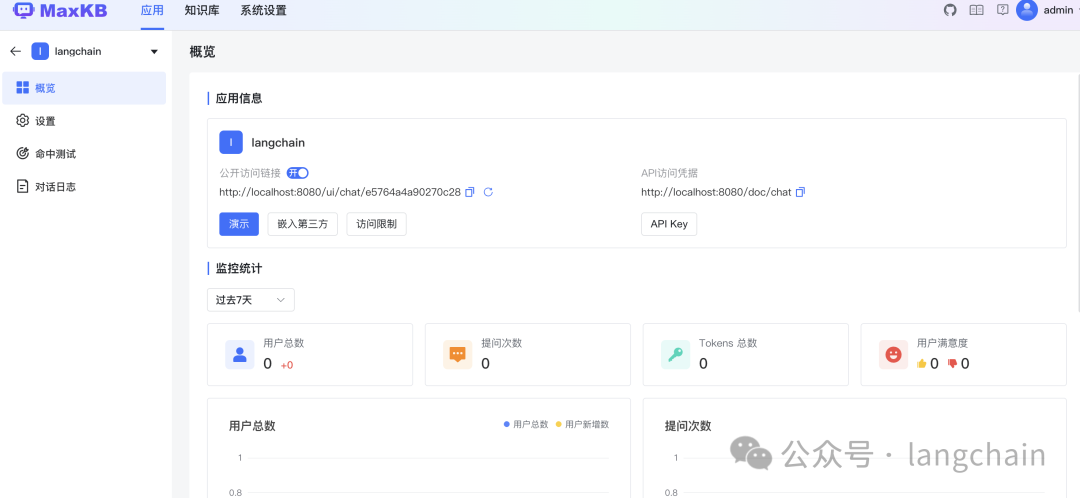This screenshot has width=1080, height=498.
Task: Select 概览 in the sidebar
Action: point(84,88)
